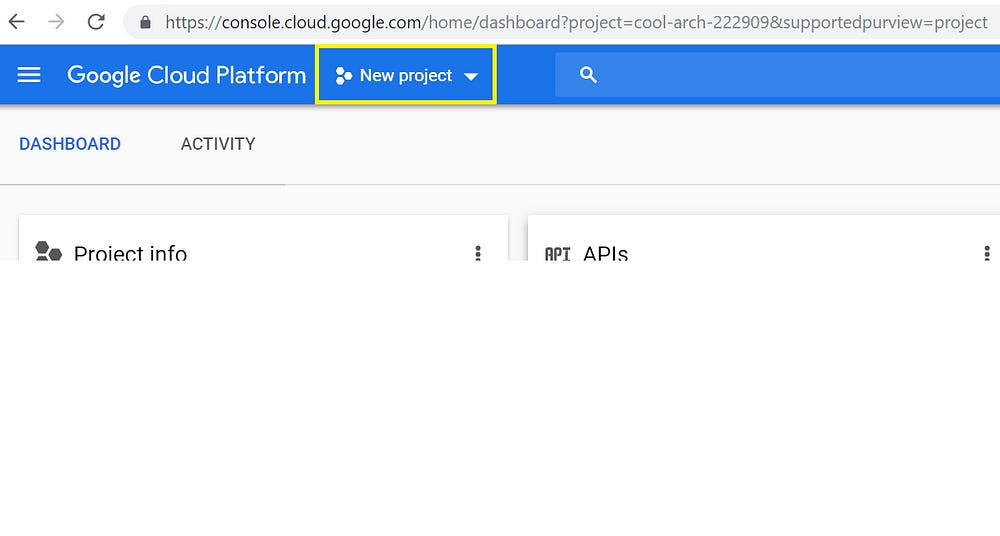This screenshot has width=1000, height=536.
Task: Switch to the ACTIVITY tab
Action: tap(218, 144)
